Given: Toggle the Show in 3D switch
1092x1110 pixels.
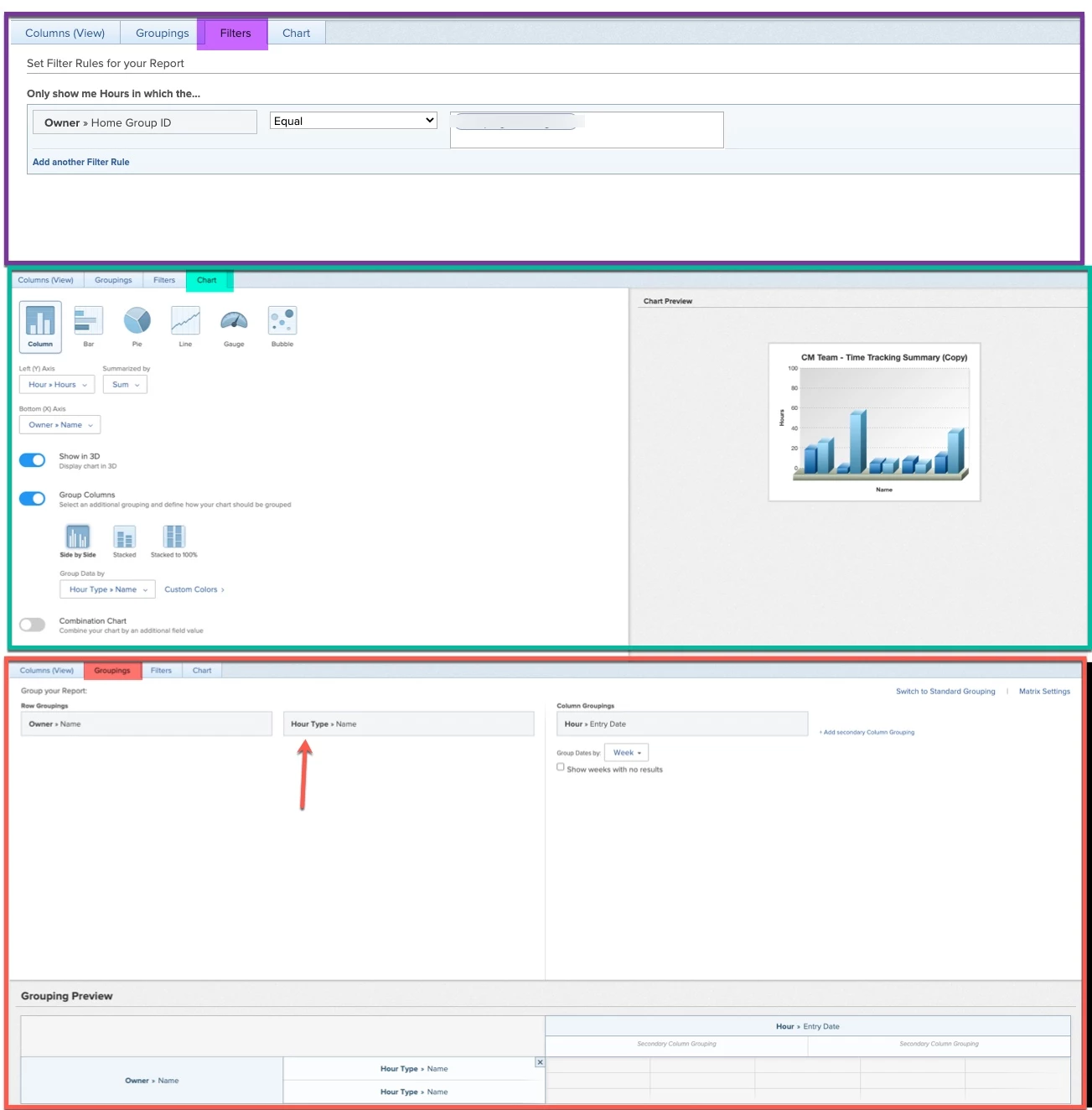Looking at the screenshot, I should click(x=33, y=460).
